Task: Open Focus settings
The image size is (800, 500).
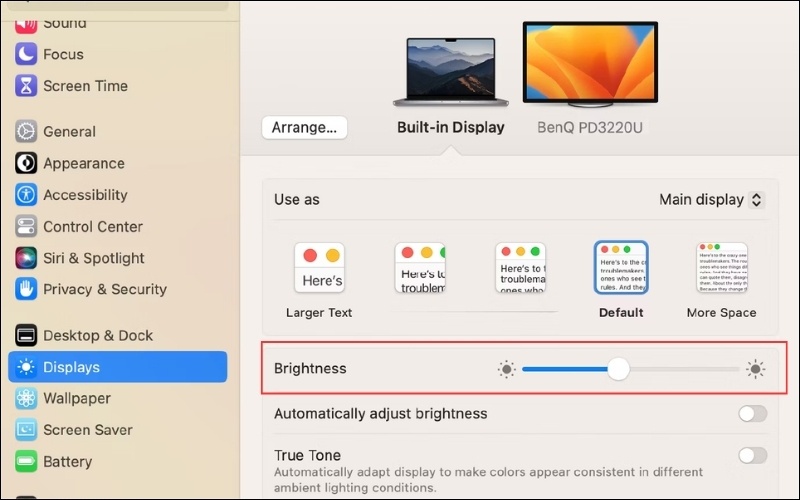Action: (117, 54)
